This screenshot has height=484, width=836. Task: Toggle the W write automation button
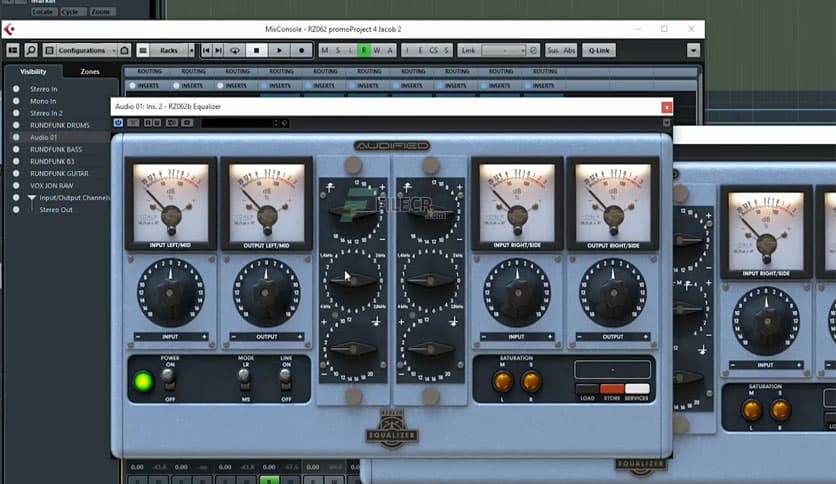coord(377,50)
